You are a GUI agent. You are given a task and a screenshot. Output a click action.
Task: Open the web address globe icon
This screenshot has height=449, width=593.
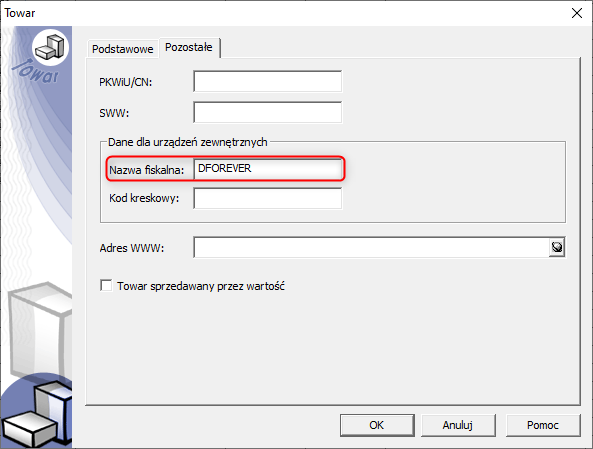coord(557,247)
